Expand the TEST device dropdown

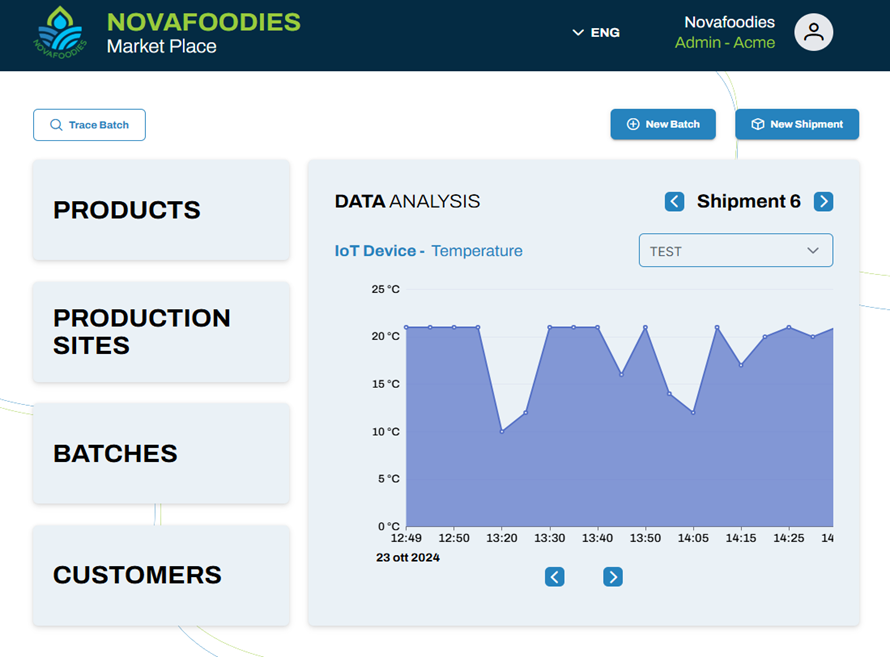[x=736, y=250]
